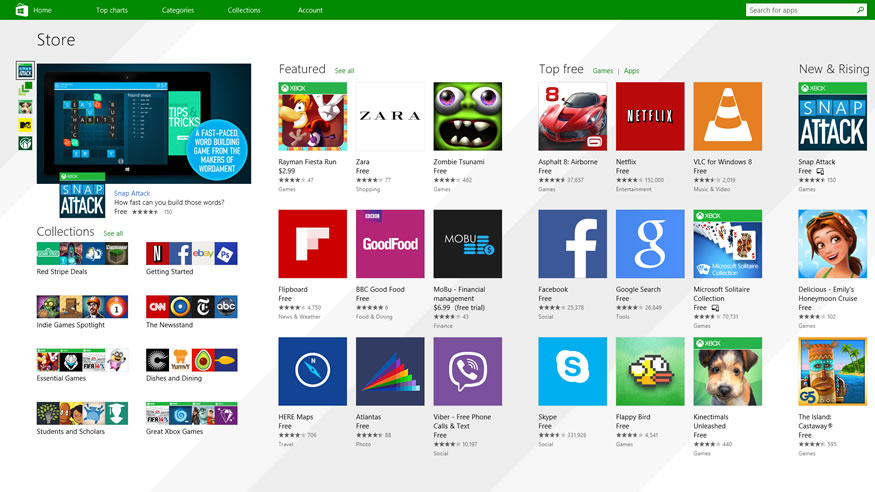
Task: Open Essential Games collection
Action: point(82,360)
